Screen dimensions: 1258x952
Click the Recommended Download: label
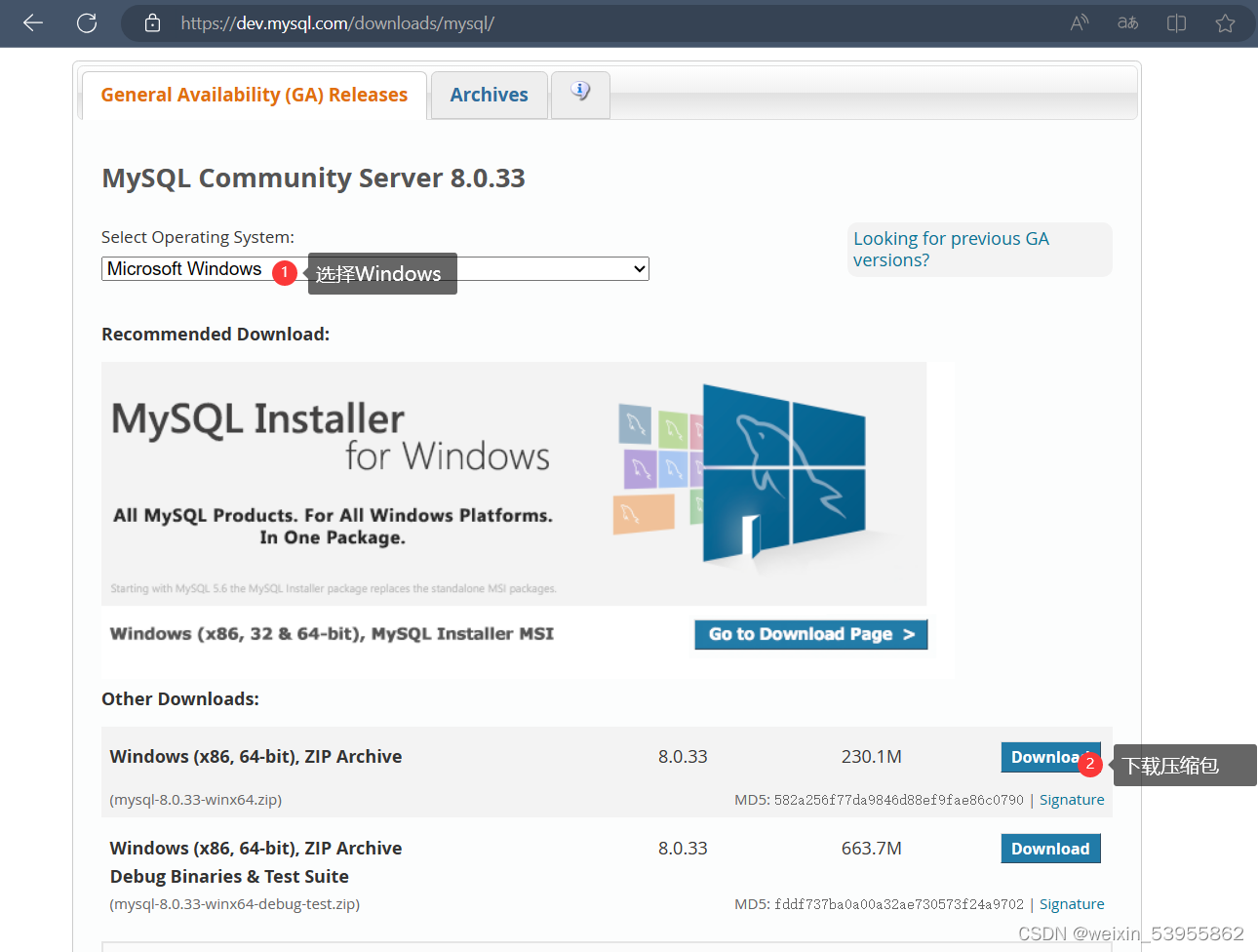pos(216,335)
